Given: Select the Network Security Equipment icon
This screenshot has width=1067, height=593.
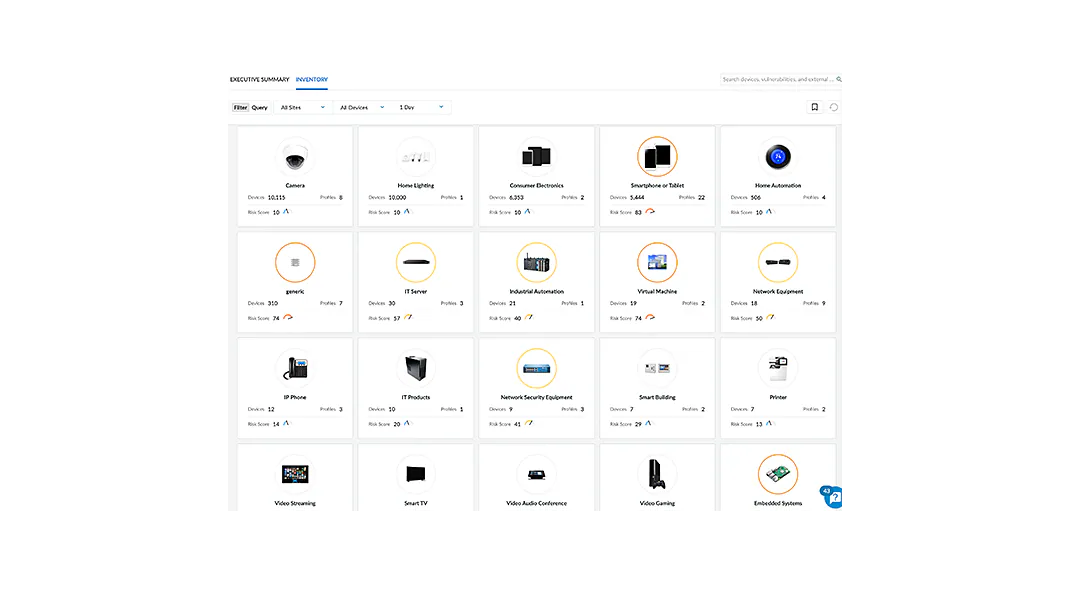Looking at the screenshot, I should tap(536, 368).
